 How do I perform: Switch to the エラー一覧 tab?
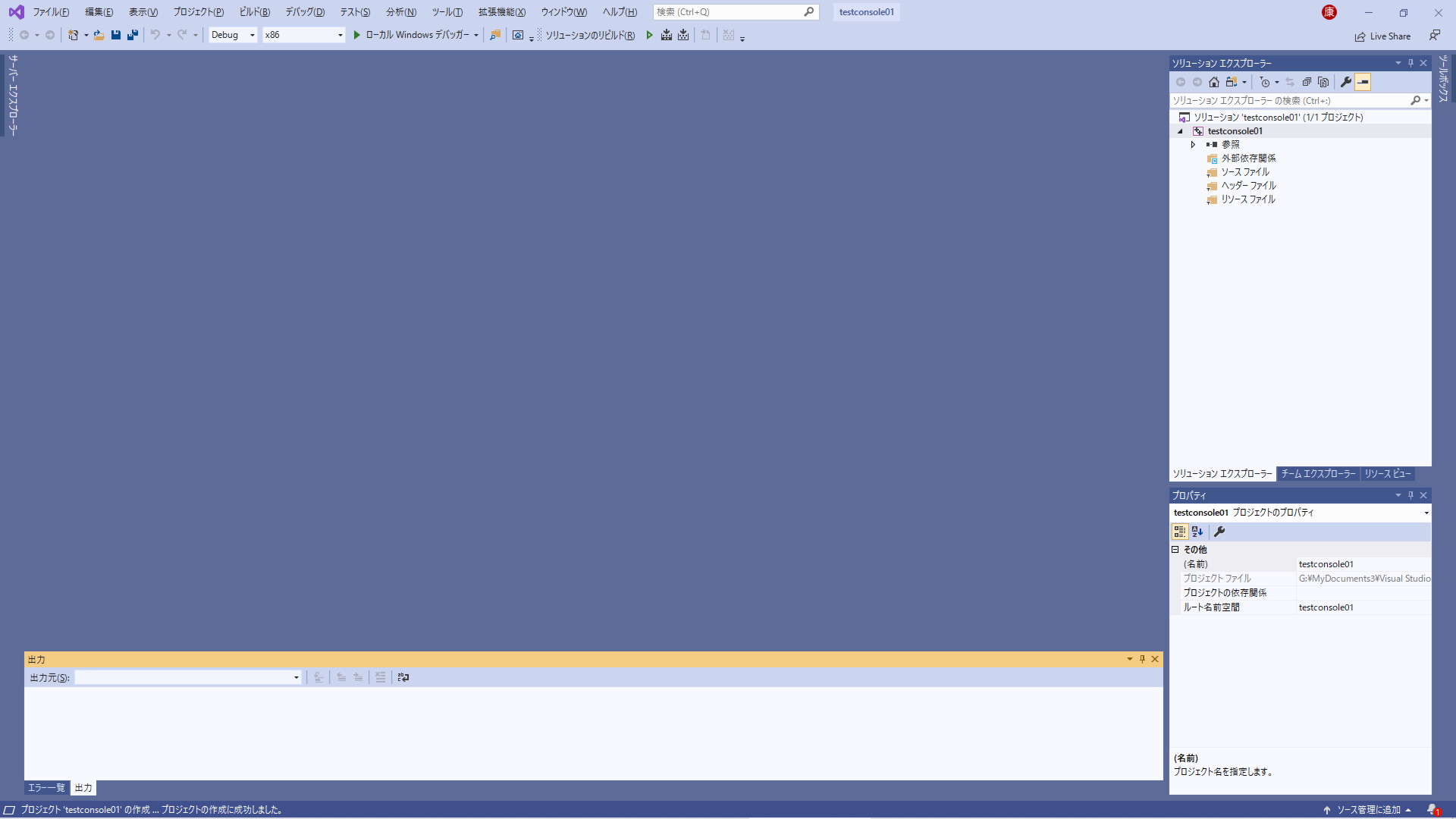[x=46, y=788]
